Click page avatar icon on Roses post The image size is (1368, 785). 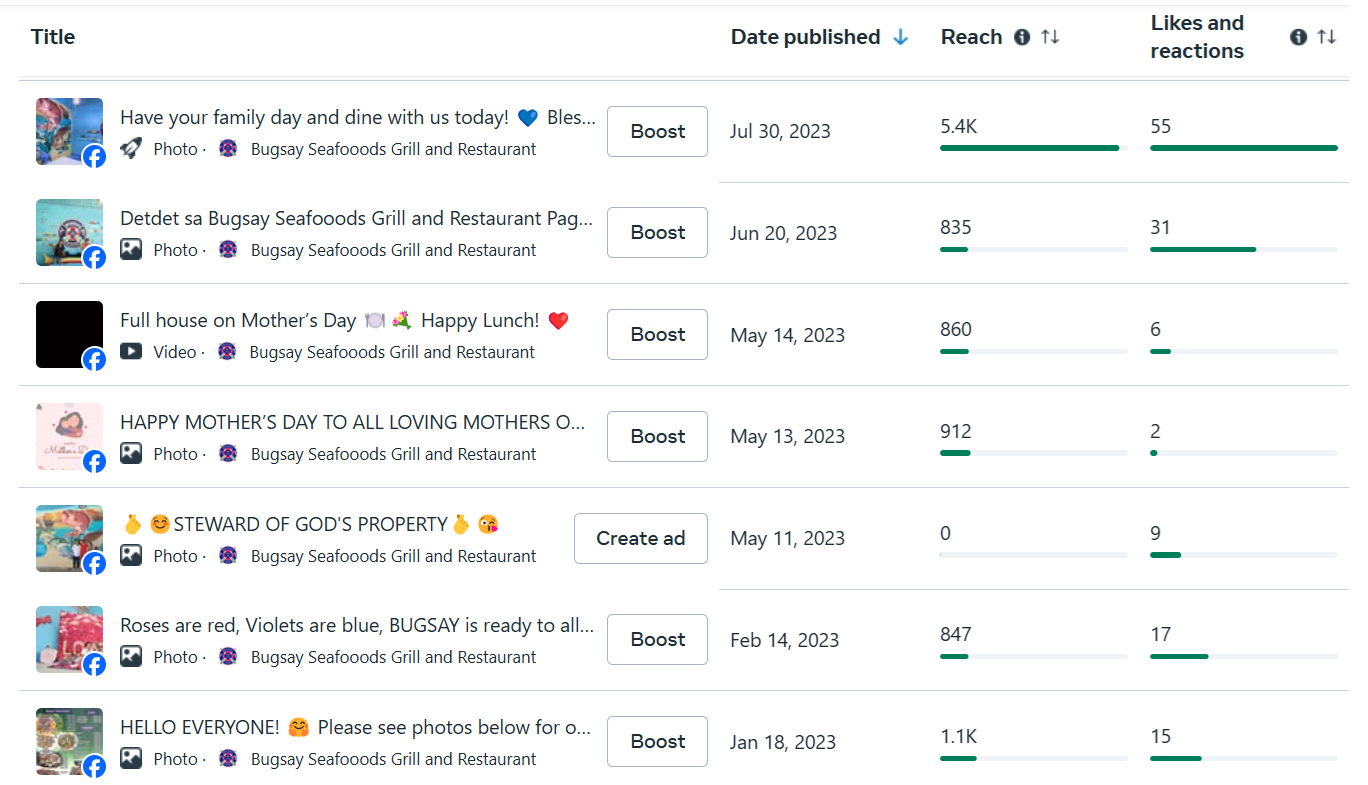(228, 657)
